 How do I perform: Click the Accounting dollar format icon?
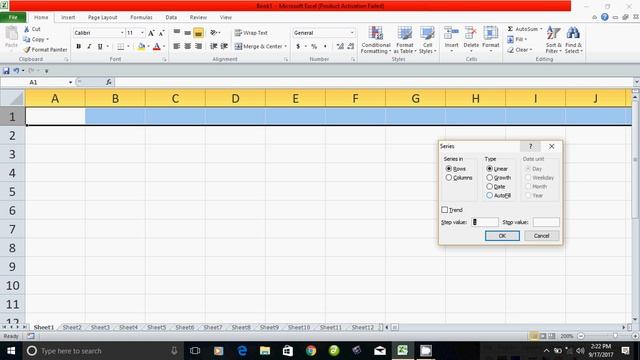[x=298, y=47]
